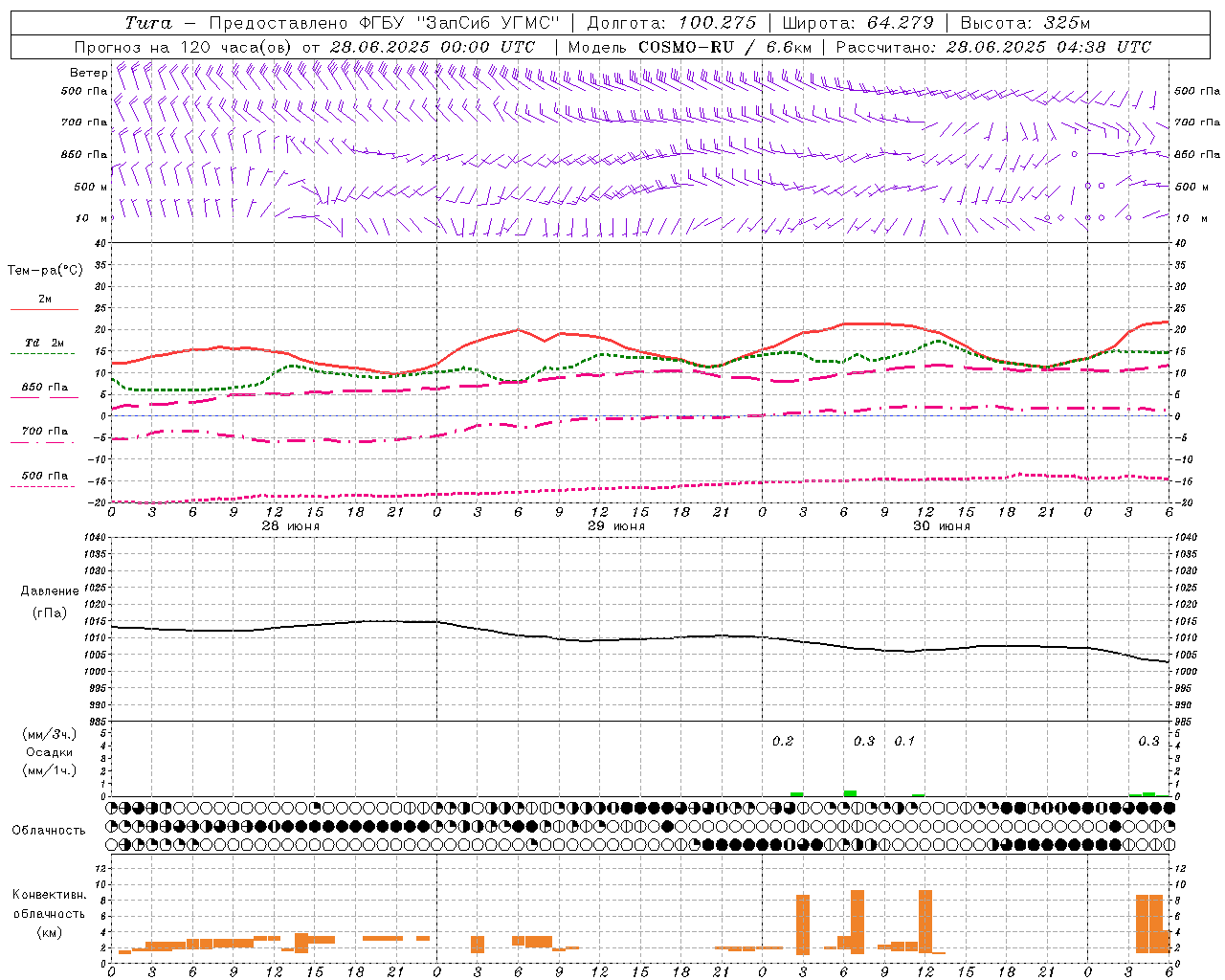Click the "Конвективн." convective cloud label

(x=50, y=895)
